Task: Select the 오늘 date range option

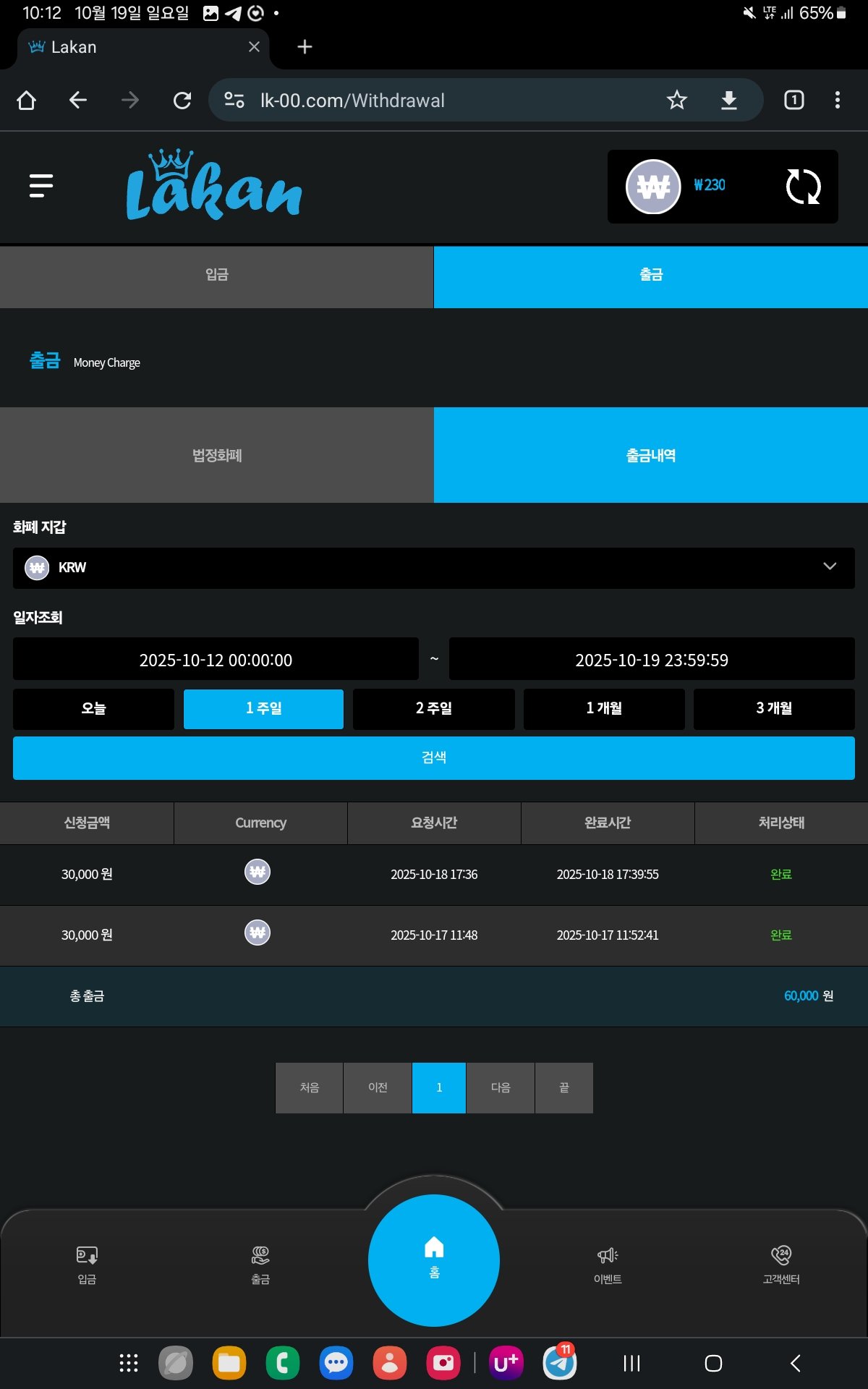Action: (93, 709)
